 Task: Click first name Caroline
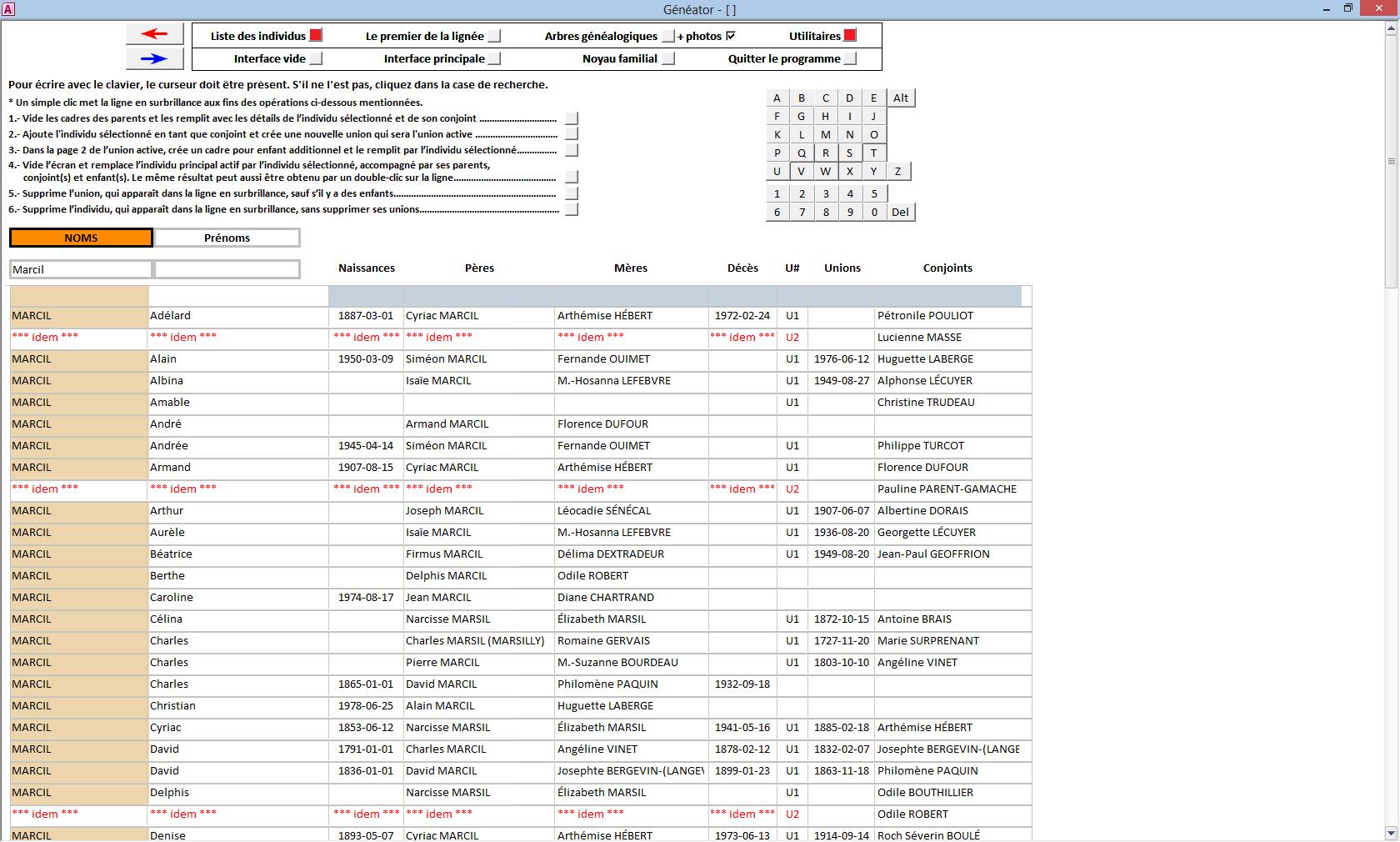(172, 598)
